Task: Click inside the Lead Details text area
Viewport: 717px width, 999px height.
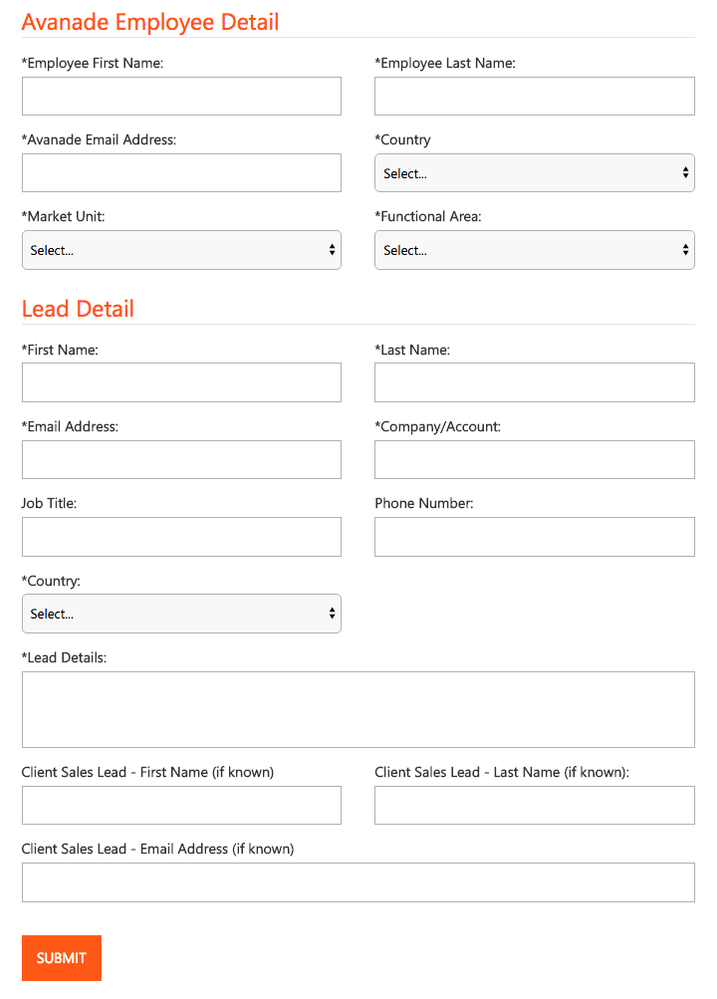Action: pos(358,709)
